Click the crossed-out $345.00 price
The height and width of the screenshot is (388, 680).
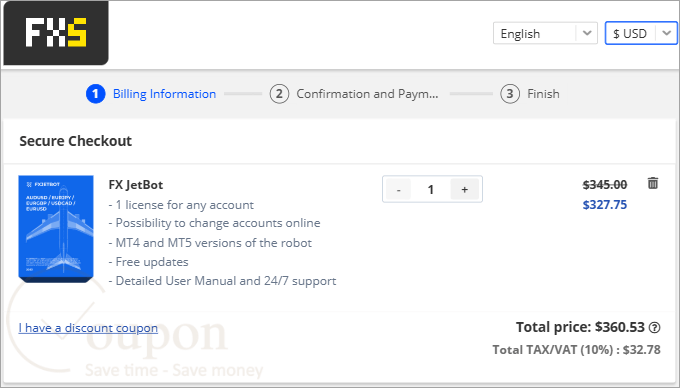pyautogui.click(x=605, y=185)
